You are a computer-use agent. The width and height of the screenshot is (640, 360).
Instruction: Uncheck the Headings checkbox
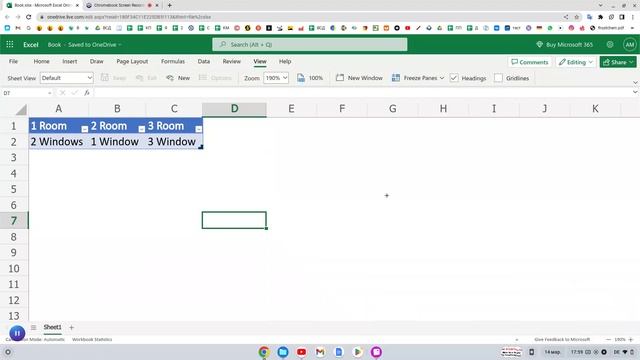coord(454,78)
